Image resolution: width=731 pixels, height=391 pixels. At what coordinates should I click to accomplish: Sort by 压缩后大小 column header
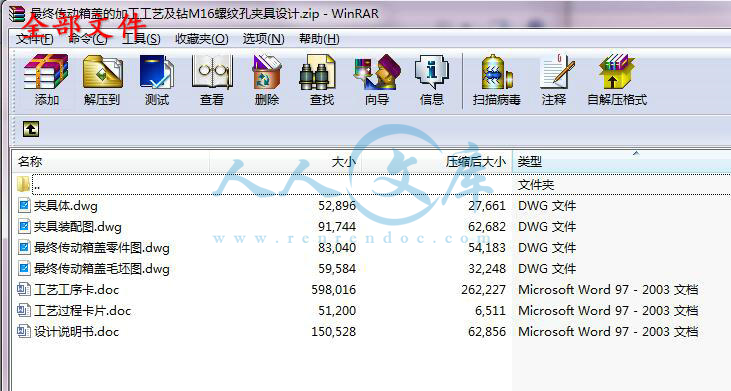(436, 162)
